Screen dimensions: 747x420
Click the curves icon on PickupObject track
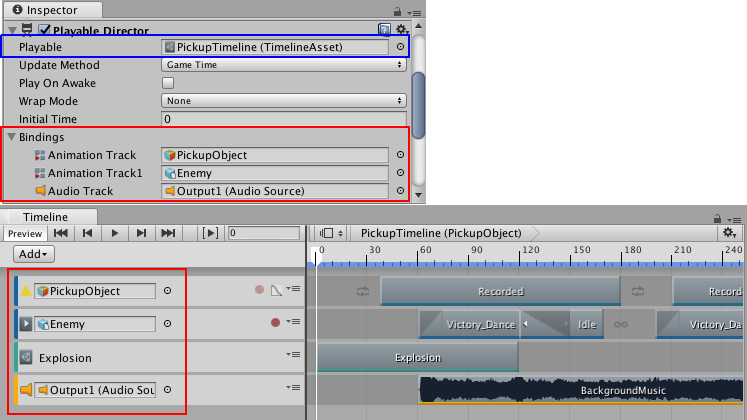click(276, 290)
